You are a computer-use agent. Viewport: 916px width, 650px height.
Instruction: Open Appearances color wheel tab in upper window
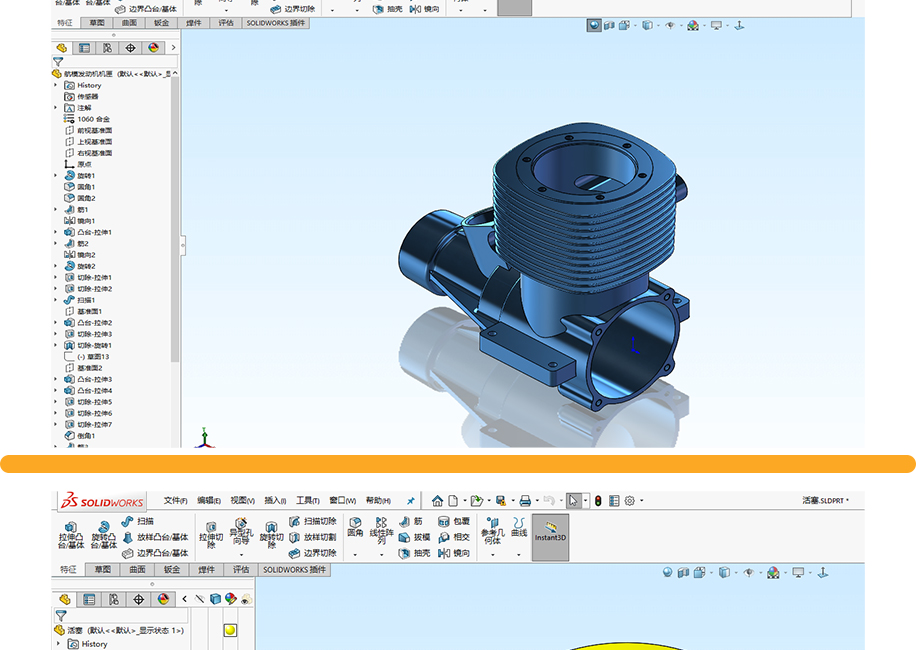pos(153,48)
